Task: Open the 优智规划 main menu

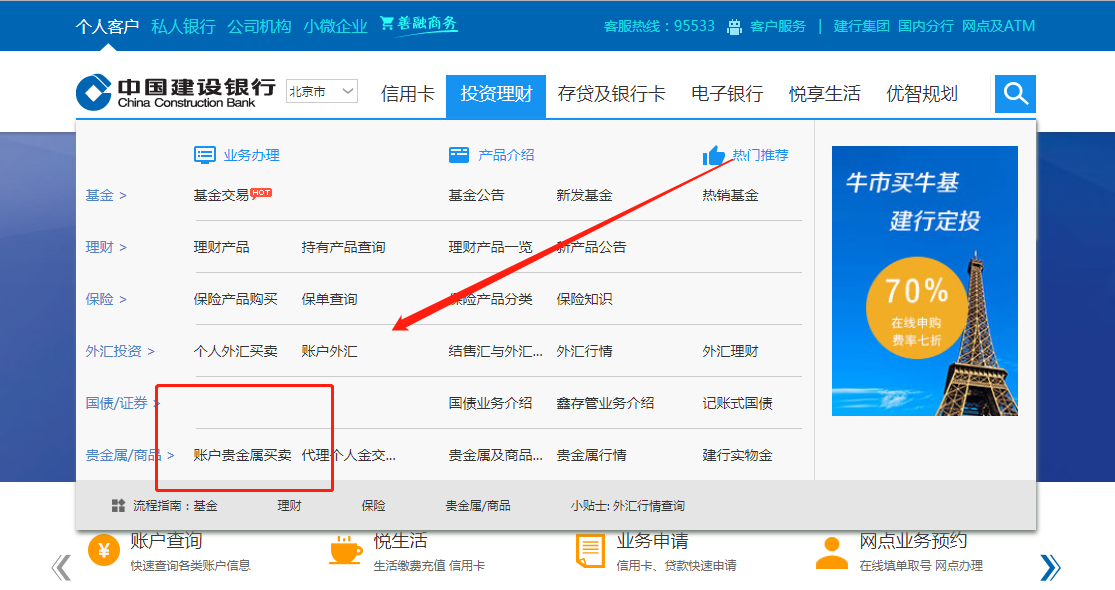Action: pyautogui.click(x=922, y=94)
